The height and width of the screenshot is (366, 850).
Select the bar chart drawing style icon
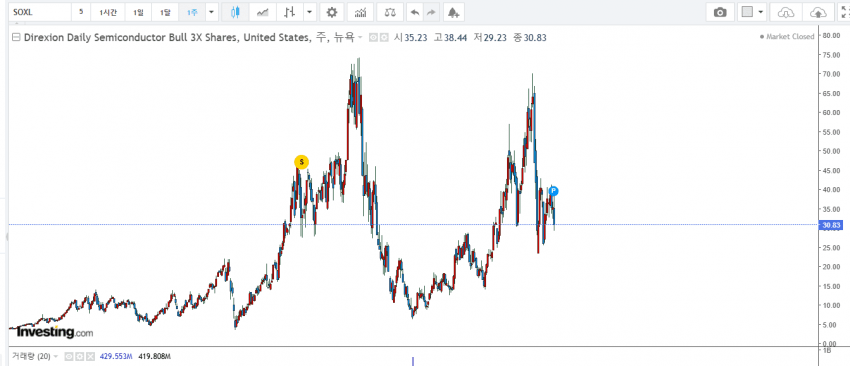pyautogui.click(x=290, y=12)
